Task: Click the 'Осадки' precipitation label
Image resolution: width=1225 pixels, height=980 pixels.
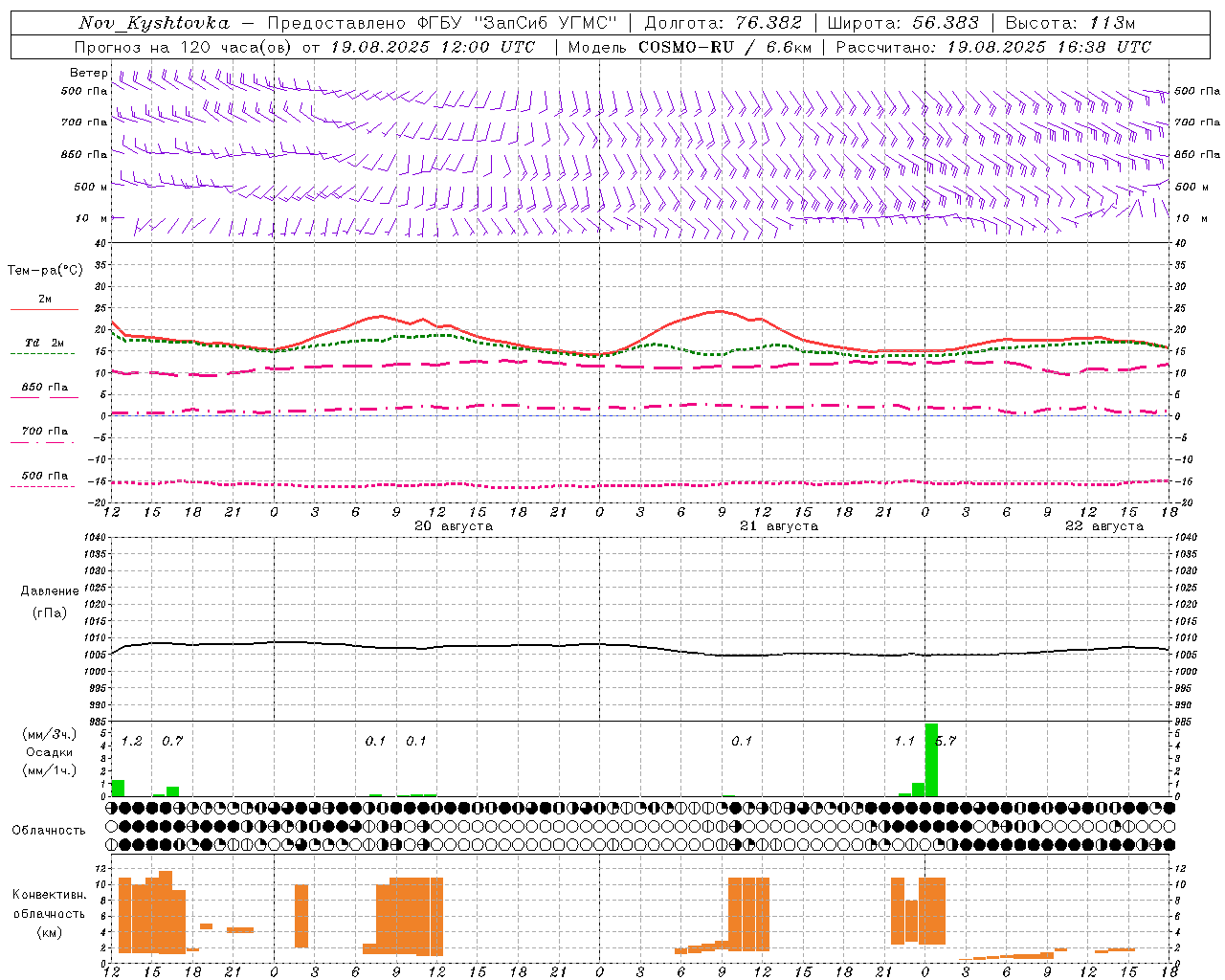Action: click(50, 752)
